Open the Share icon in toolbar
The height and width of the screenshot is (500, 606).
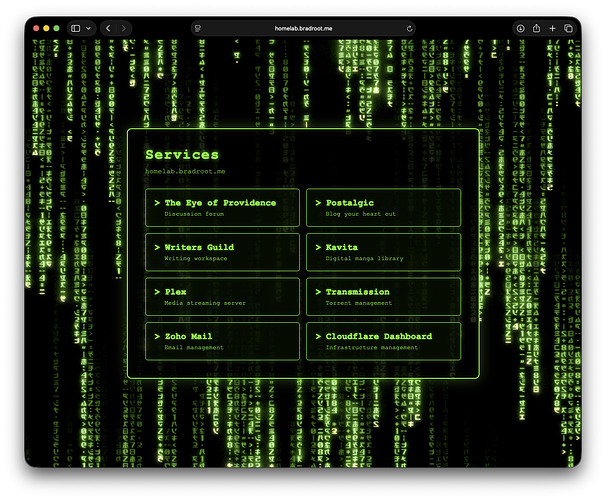pyautogui.click(x=536, y=28)
